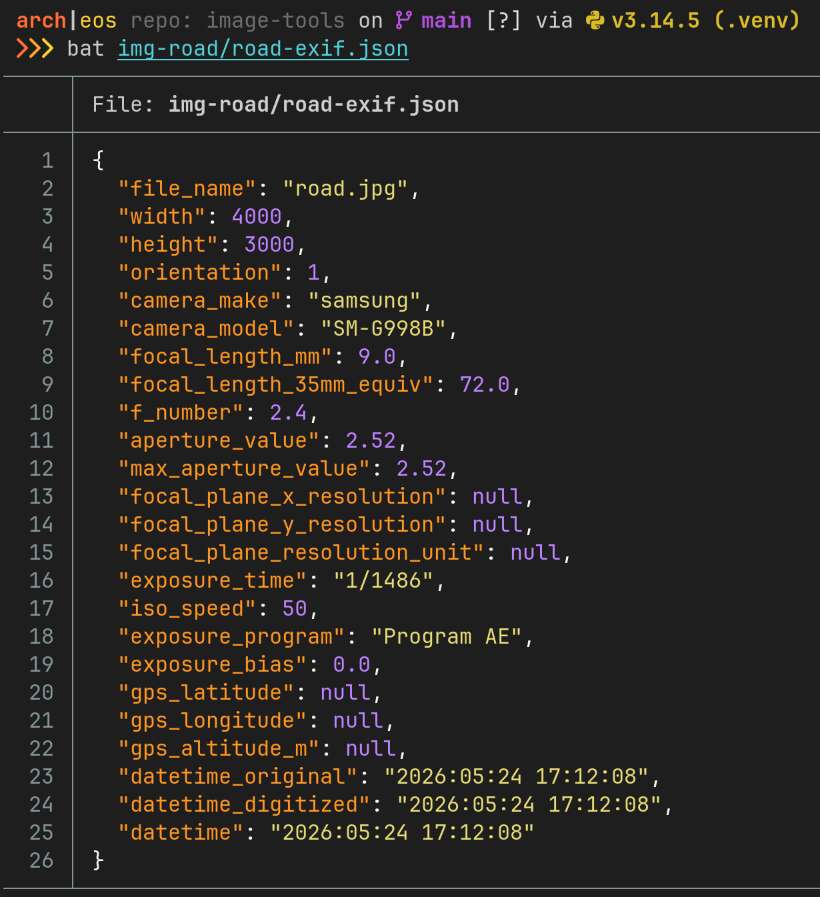Click the null value of gps_altitude_m
The image size is (820, 897).
click(x=370, y=749)
